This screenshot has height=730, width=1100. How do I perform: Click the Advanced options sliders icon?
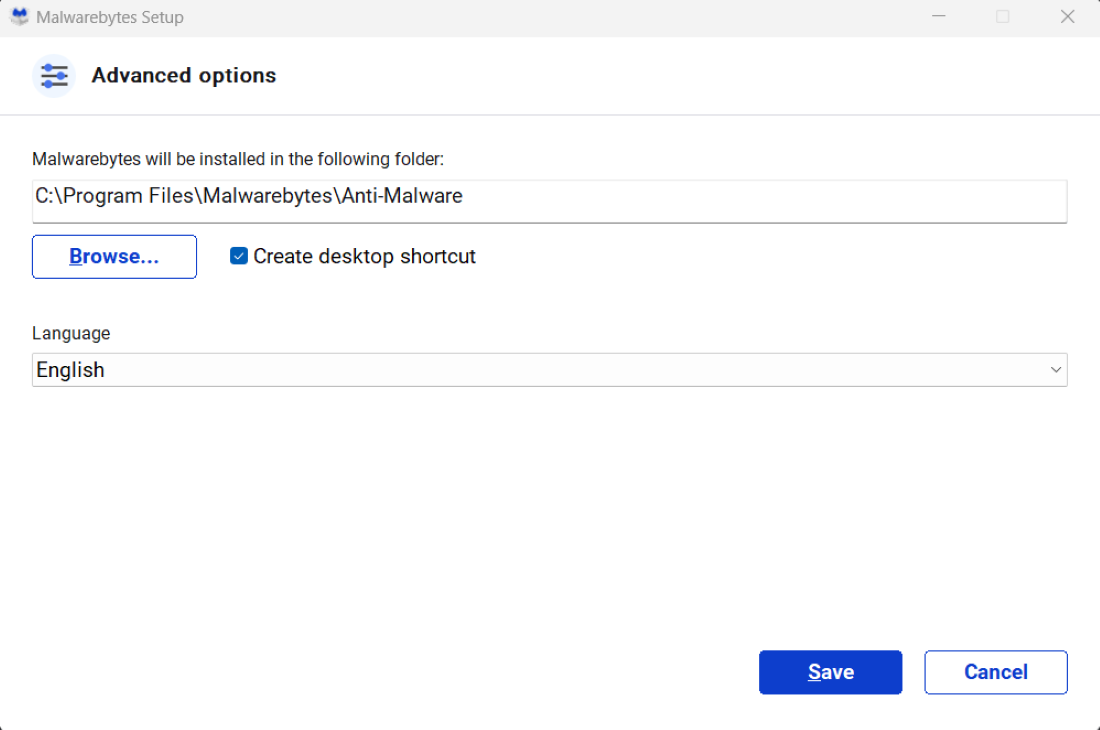click(54, 76)
